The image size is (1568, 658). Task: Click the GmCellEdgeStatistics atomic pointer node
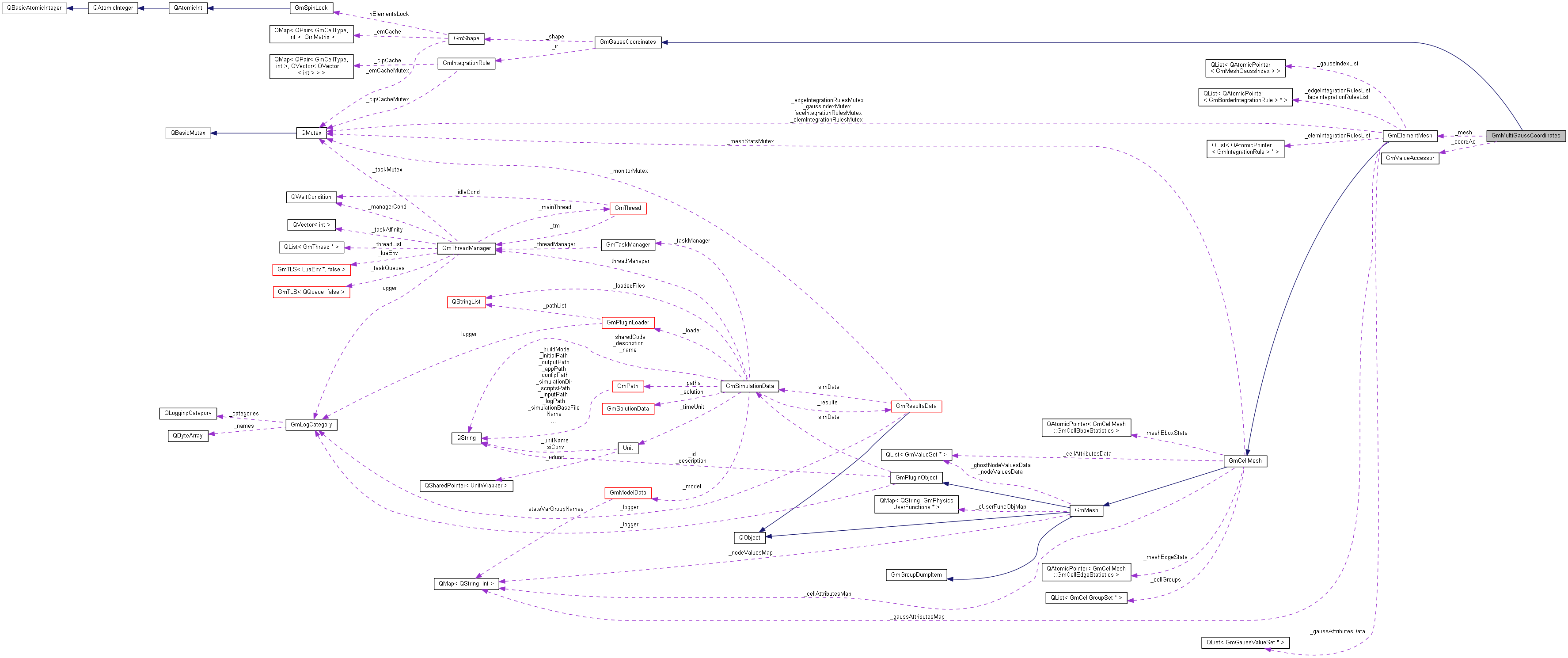1086,572
